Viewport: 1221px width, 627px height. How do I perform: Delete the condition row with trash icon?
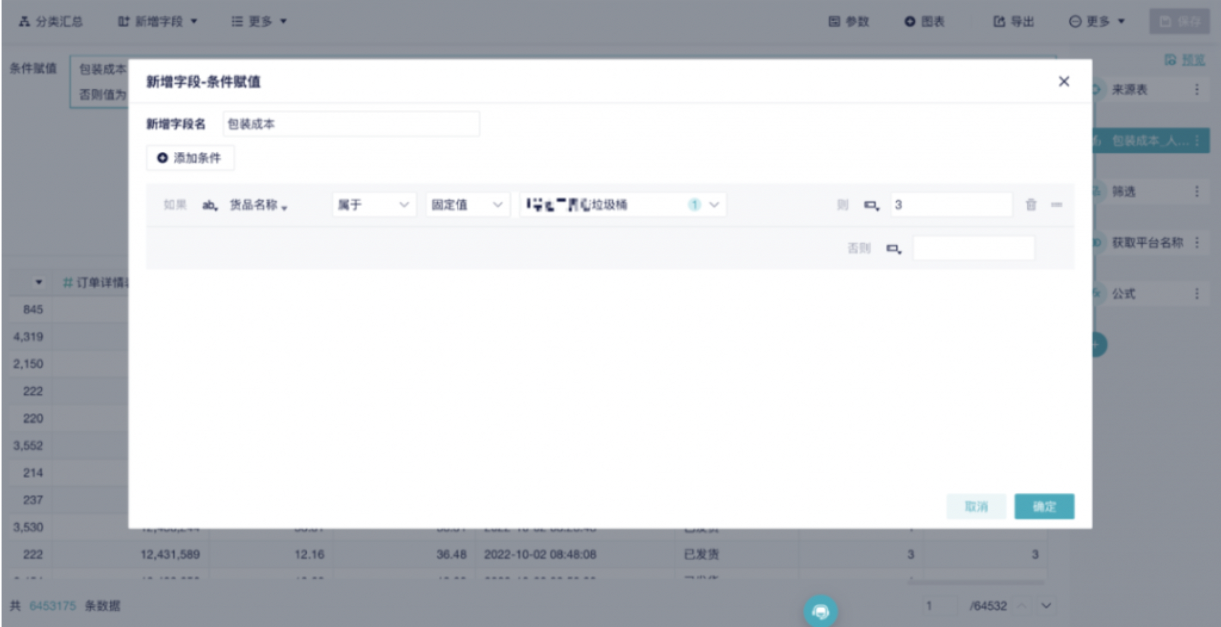click(1031, 205)
